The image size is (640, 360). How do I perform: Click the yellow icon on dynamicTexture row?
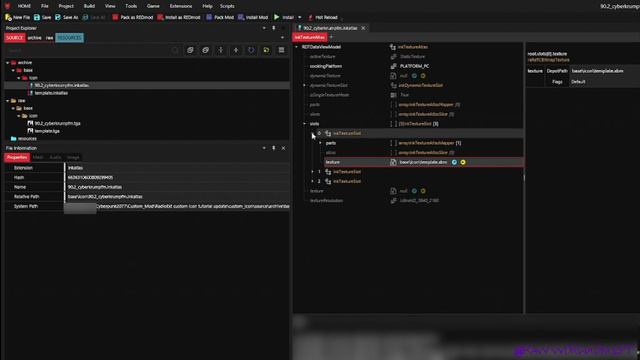pos(423,76)
